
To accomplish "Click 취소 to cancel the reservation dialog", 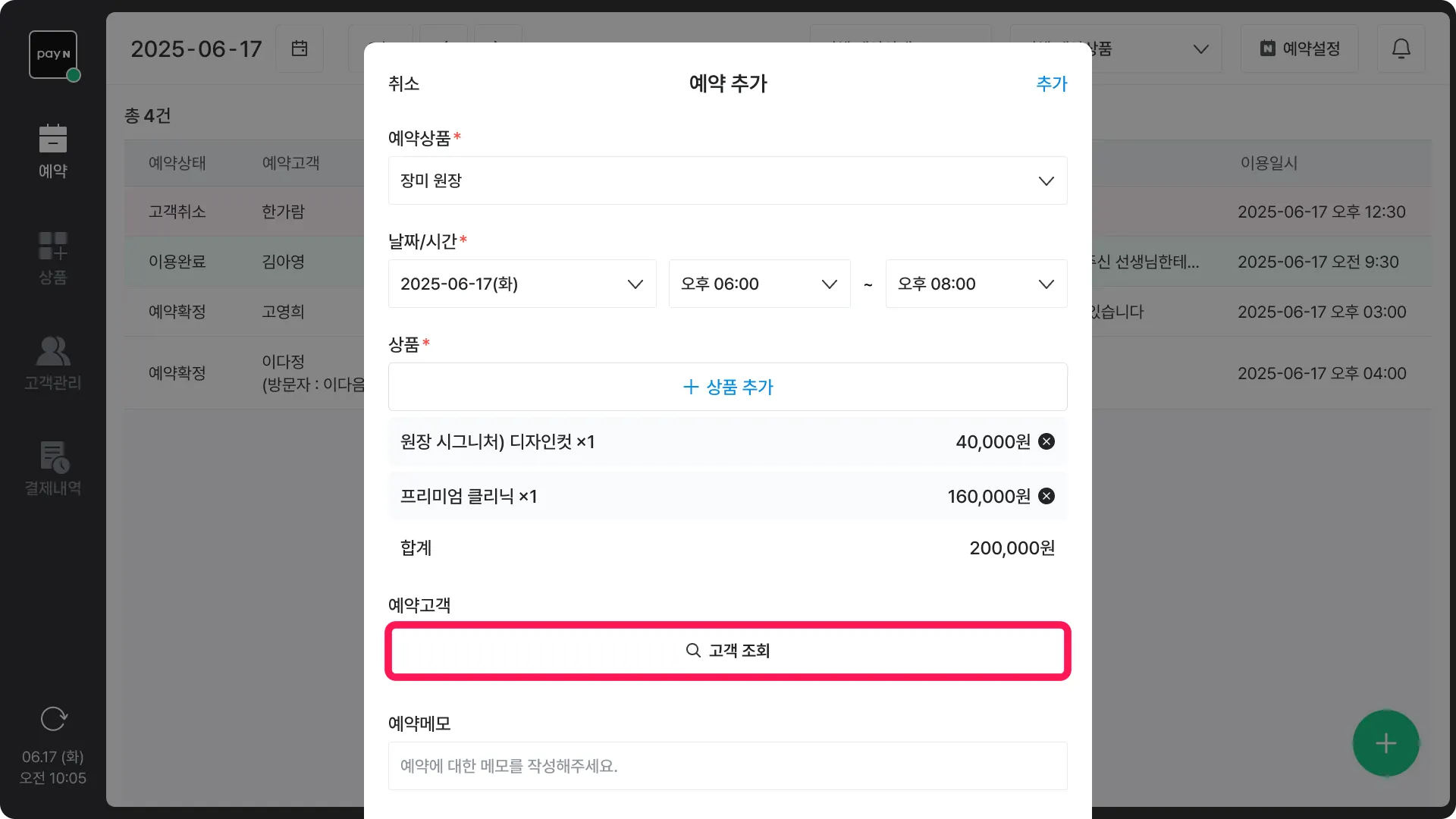I will coord(403,83).
